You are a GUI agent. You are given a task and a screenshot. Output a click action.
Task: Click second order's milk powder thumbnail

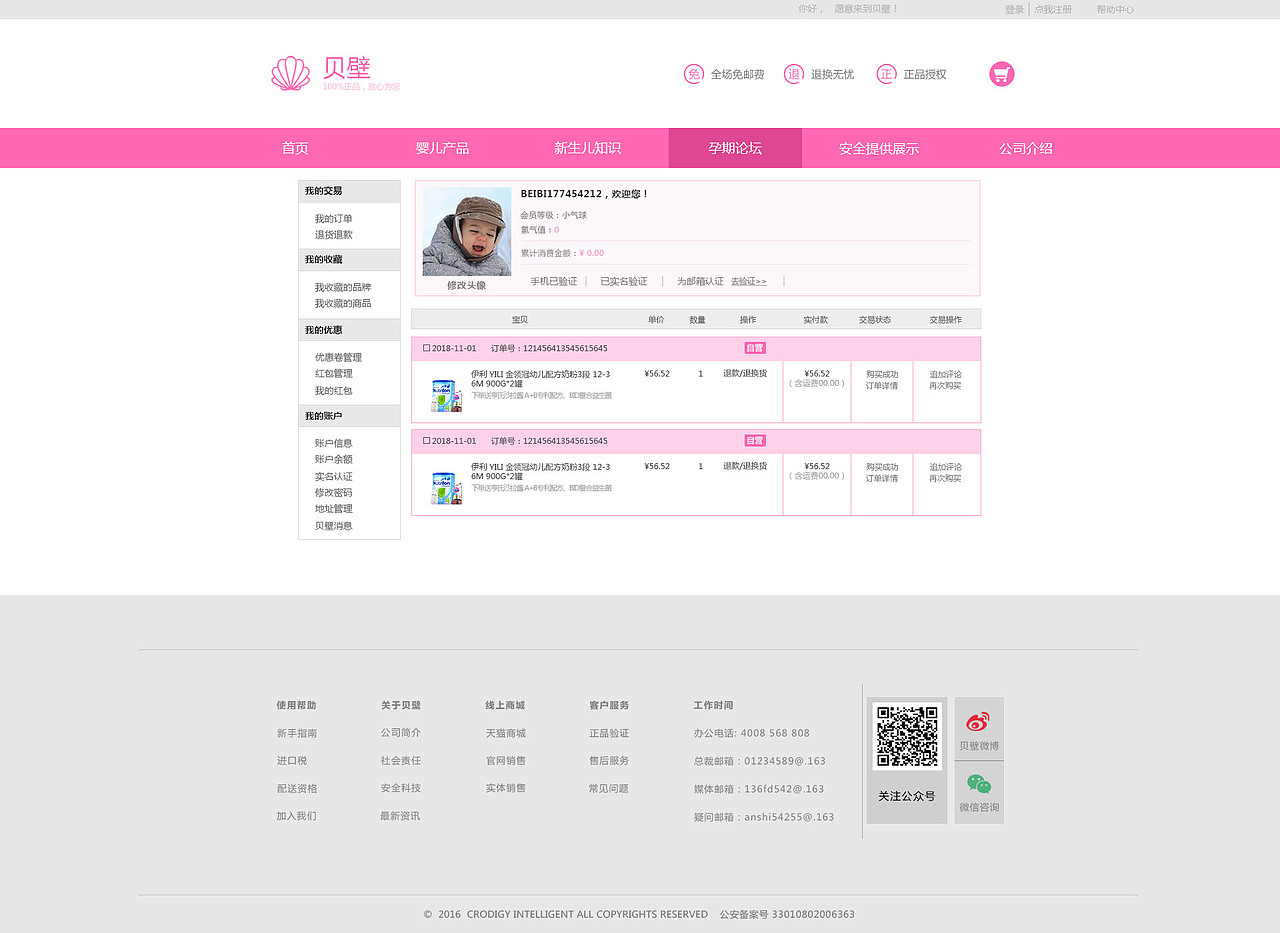point(446,488)
